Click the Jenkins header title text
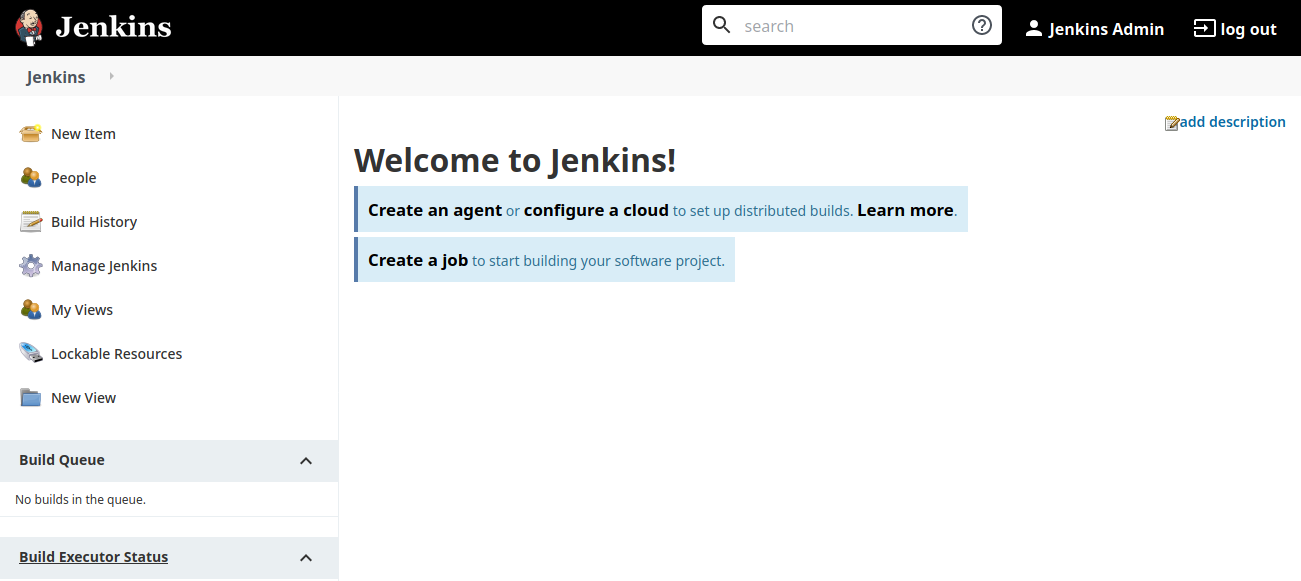 click(113, 28)
